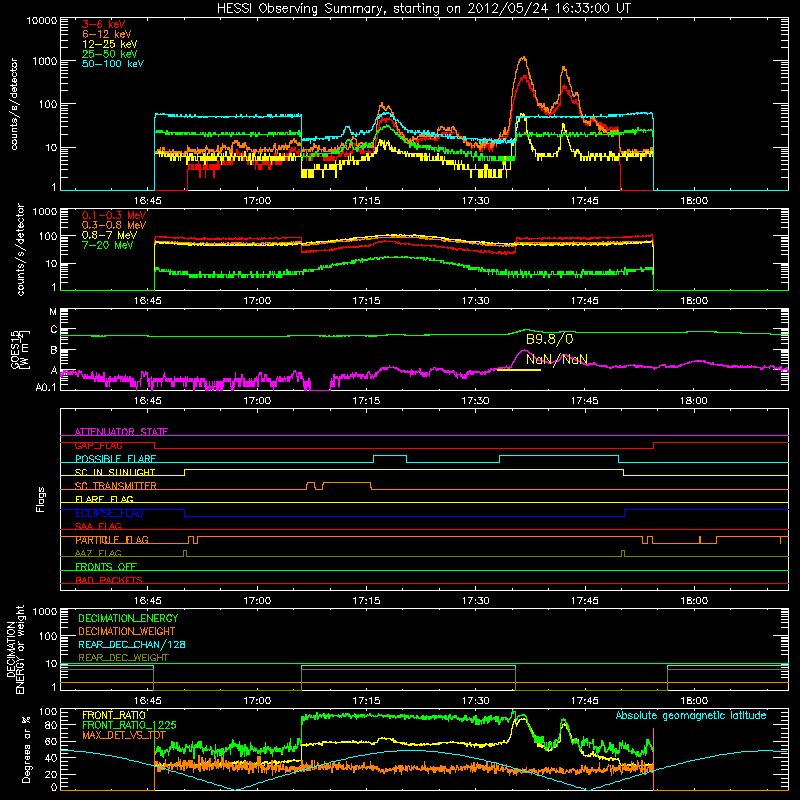Select the 3-6 keV legend label

[104, 24]
